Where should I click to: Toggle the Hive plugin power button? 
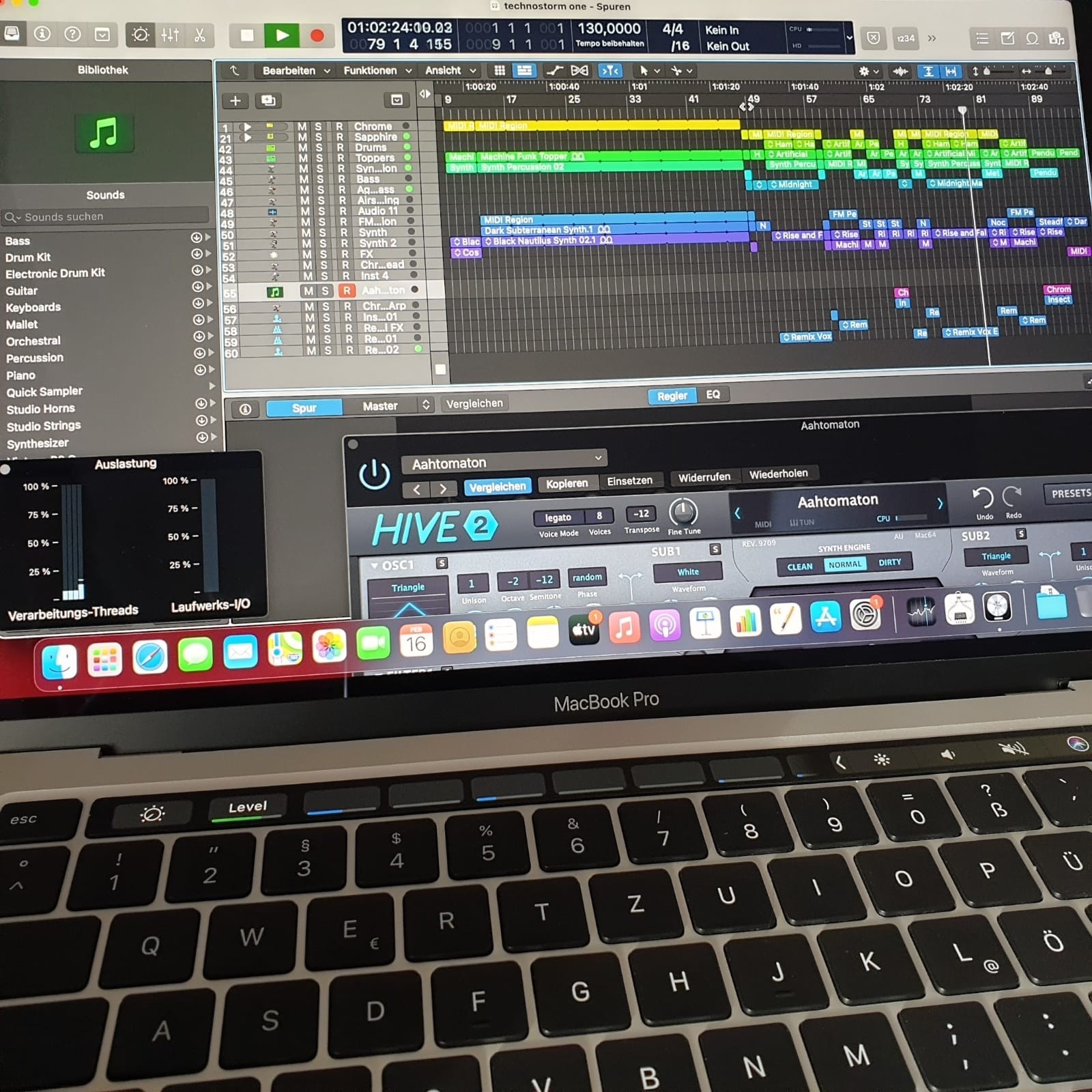(x=374, y=474)
